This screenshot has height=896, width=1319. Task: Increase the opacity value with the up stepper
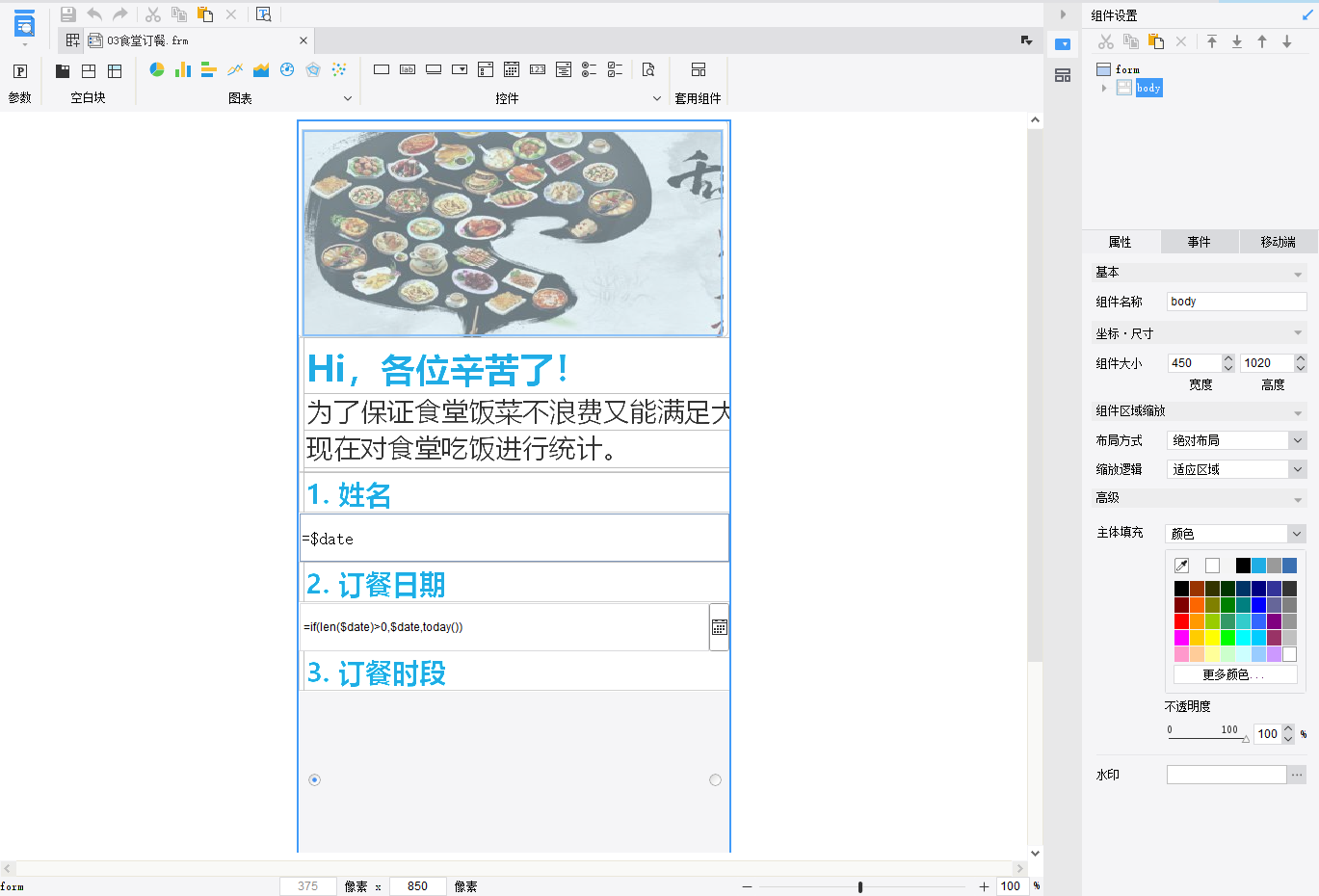(x=1289, y=729)
